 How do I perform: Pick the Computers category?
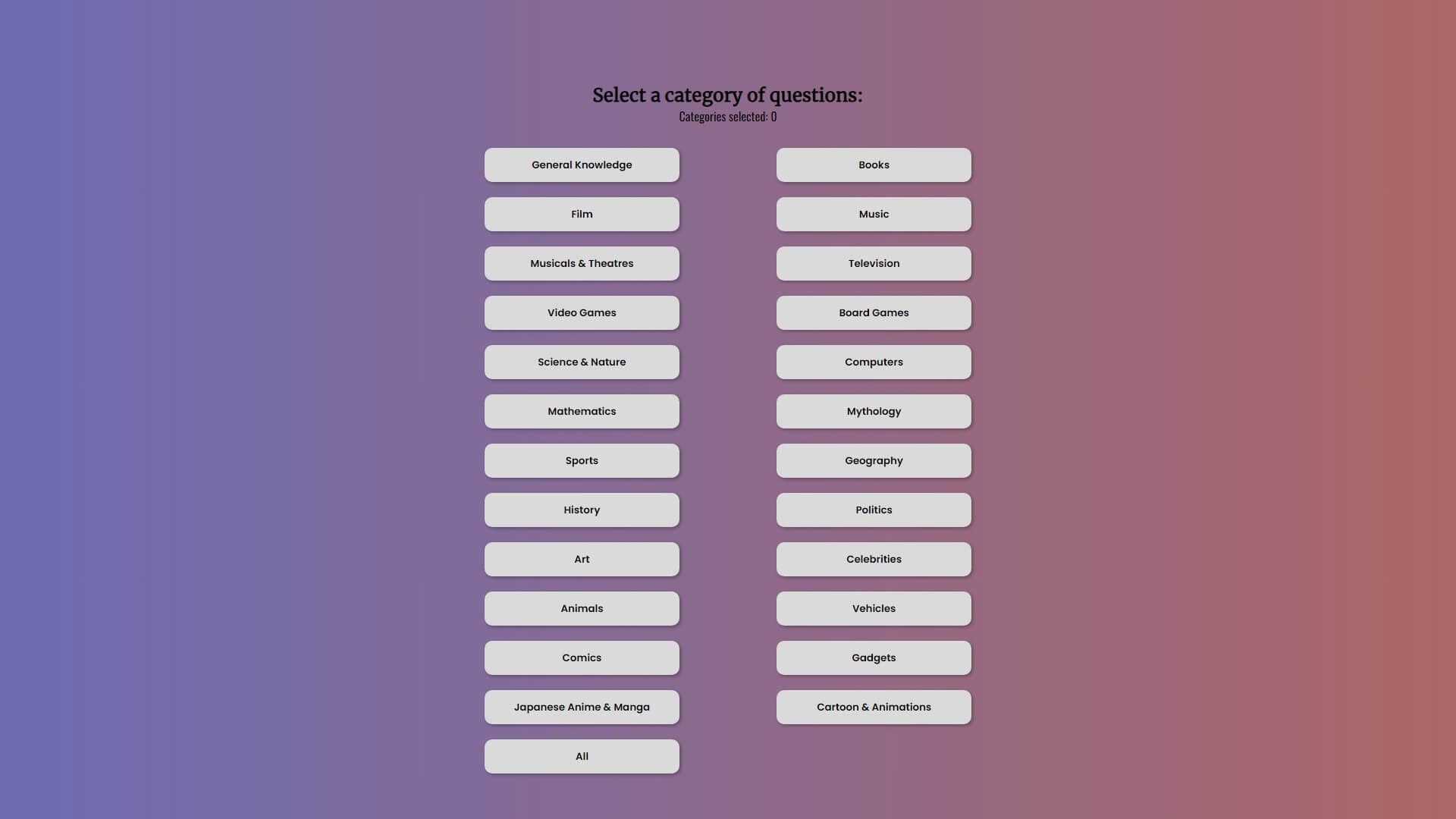point(873,362)
